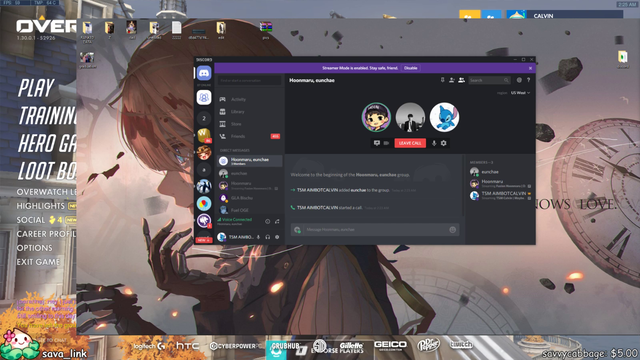640x360 pixels.
Task: Toggle video camera in the call
Action: click(386, 143)
